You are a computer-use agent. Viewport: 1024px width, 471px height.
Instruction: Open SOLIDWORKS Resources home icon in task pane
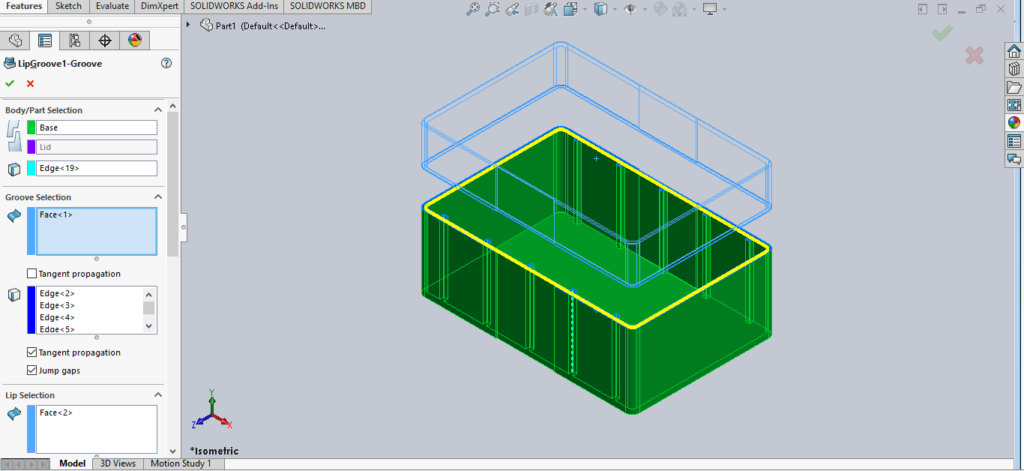coord(1014,52)
